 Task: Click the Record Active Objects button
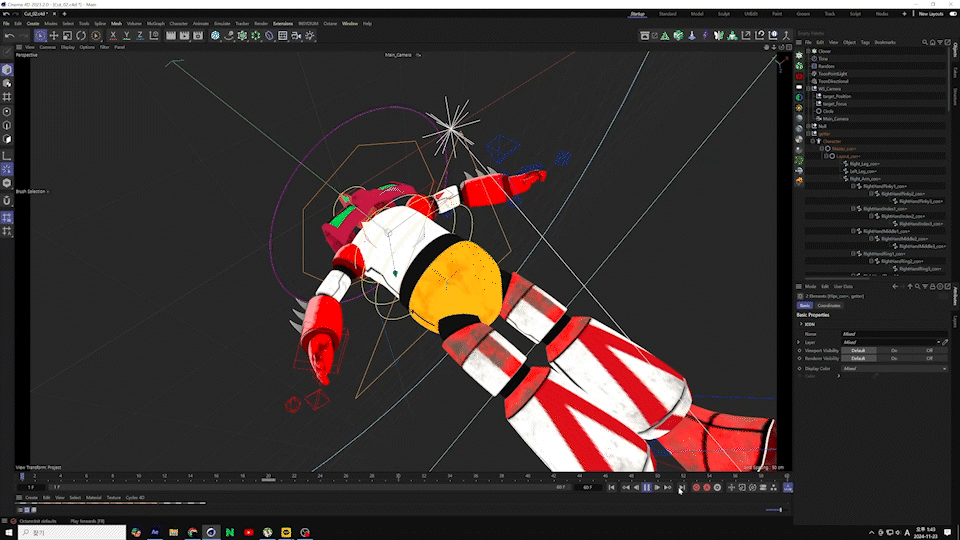(696, 487)
